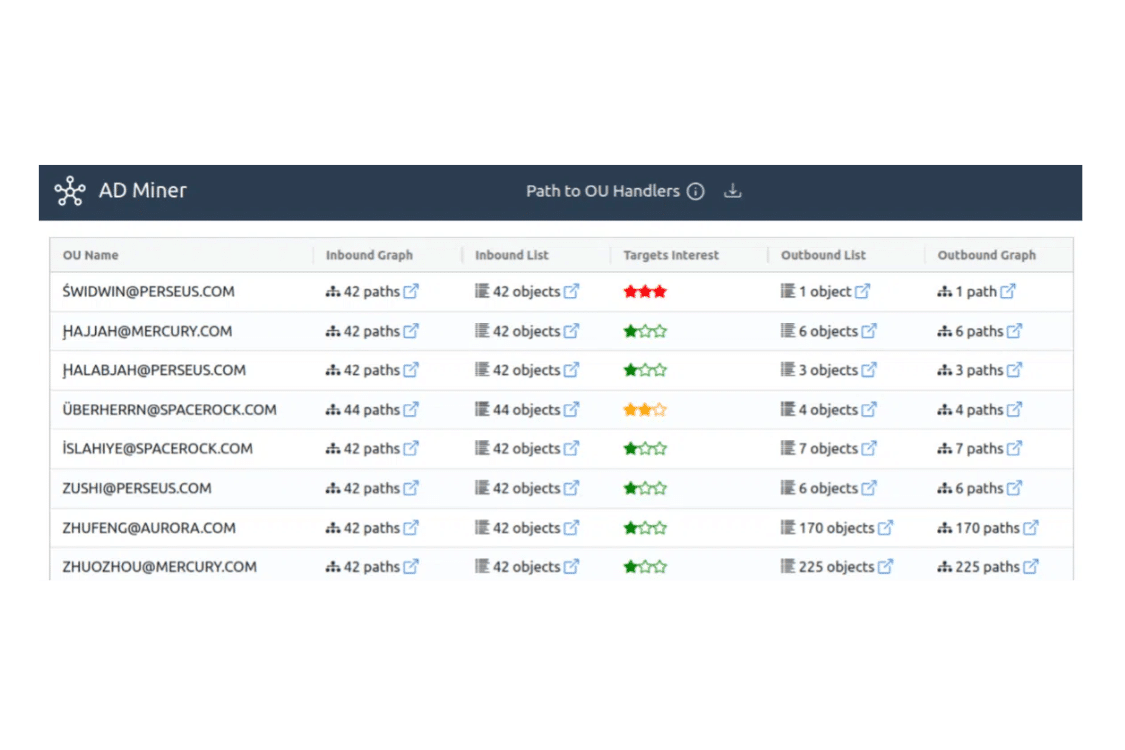The width and height of the screenshot is (1125, 750).
Task: Download the report using the download icon
Action: 733,191
